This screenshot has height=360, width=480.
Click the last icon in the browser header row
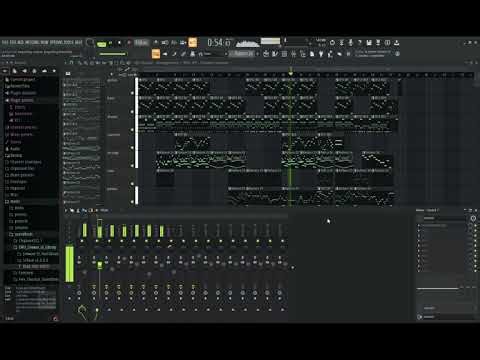54,71
